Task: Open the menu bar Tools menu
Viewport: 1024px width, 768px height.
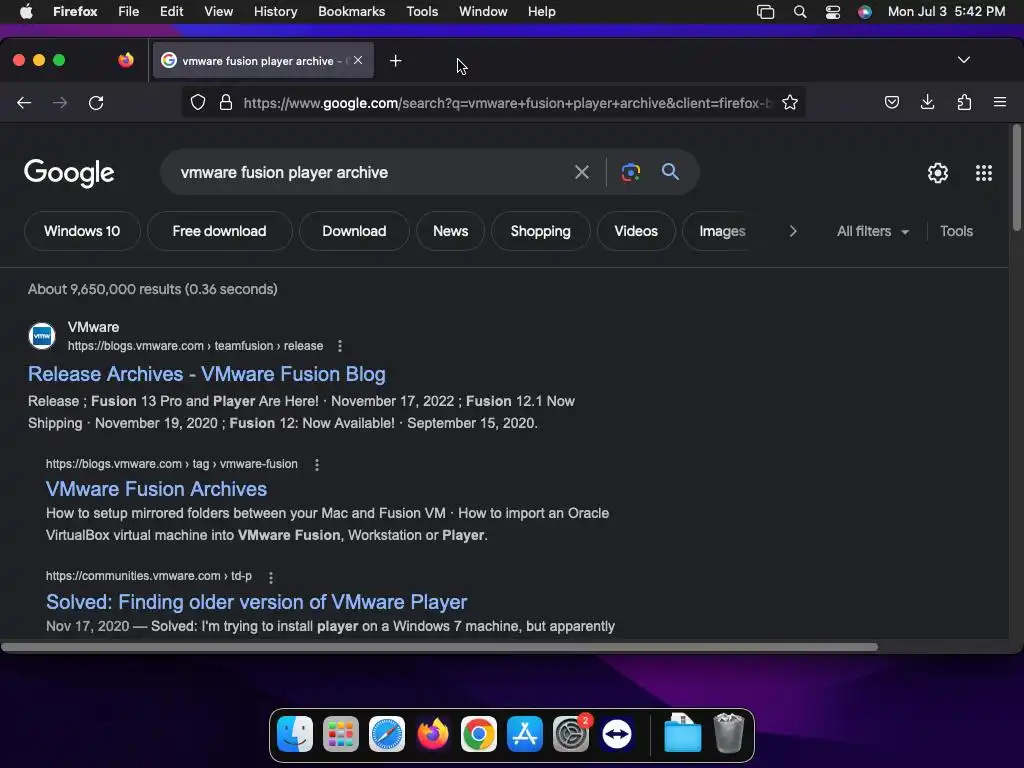Action: point(422,12)
